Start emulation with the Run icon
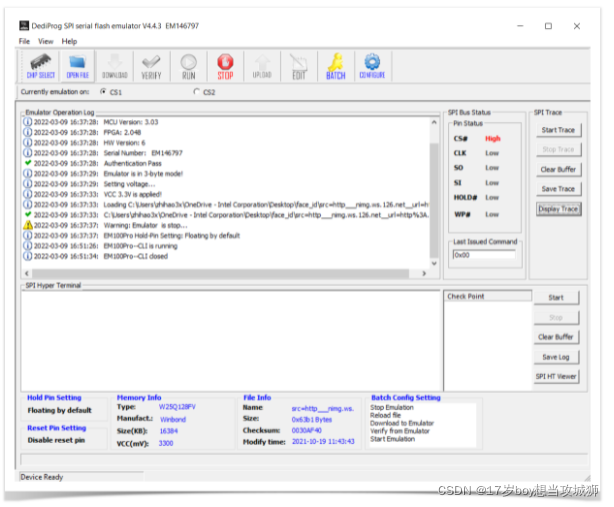 point(188,66)
